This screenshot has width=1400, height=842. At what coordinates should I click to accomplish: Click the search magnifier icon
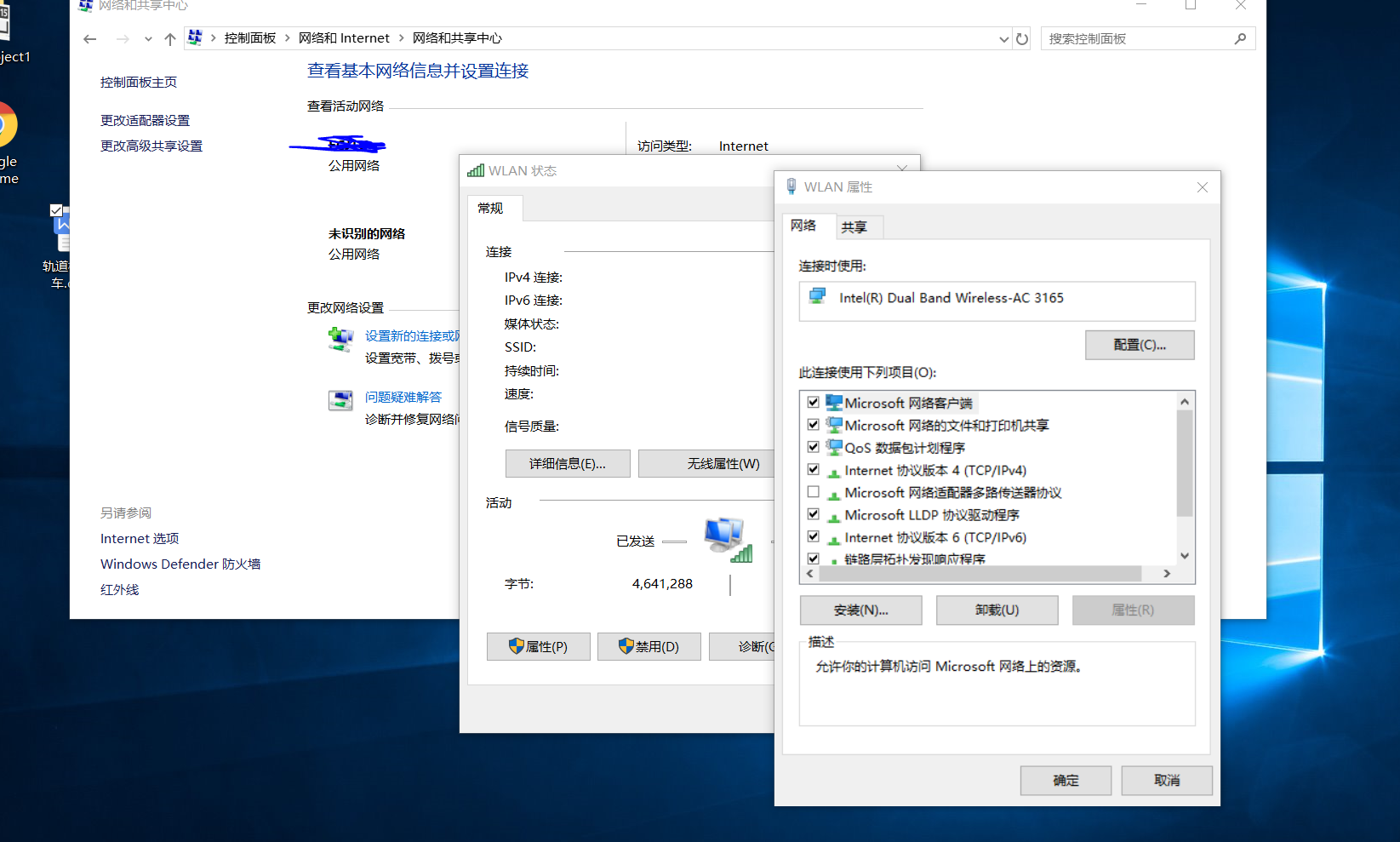pyautogui.click(x=1240, y=38)
